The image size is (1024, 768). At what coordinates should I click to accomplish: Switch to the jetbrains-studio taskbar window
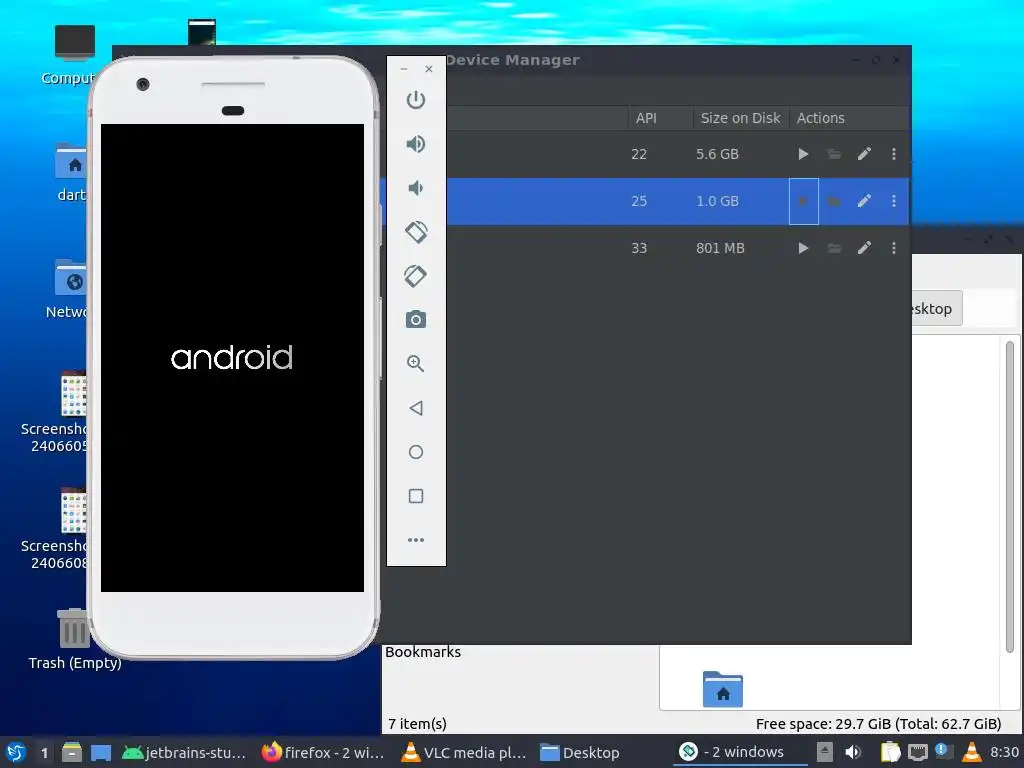pyautogui.click(x=184, y=752)
